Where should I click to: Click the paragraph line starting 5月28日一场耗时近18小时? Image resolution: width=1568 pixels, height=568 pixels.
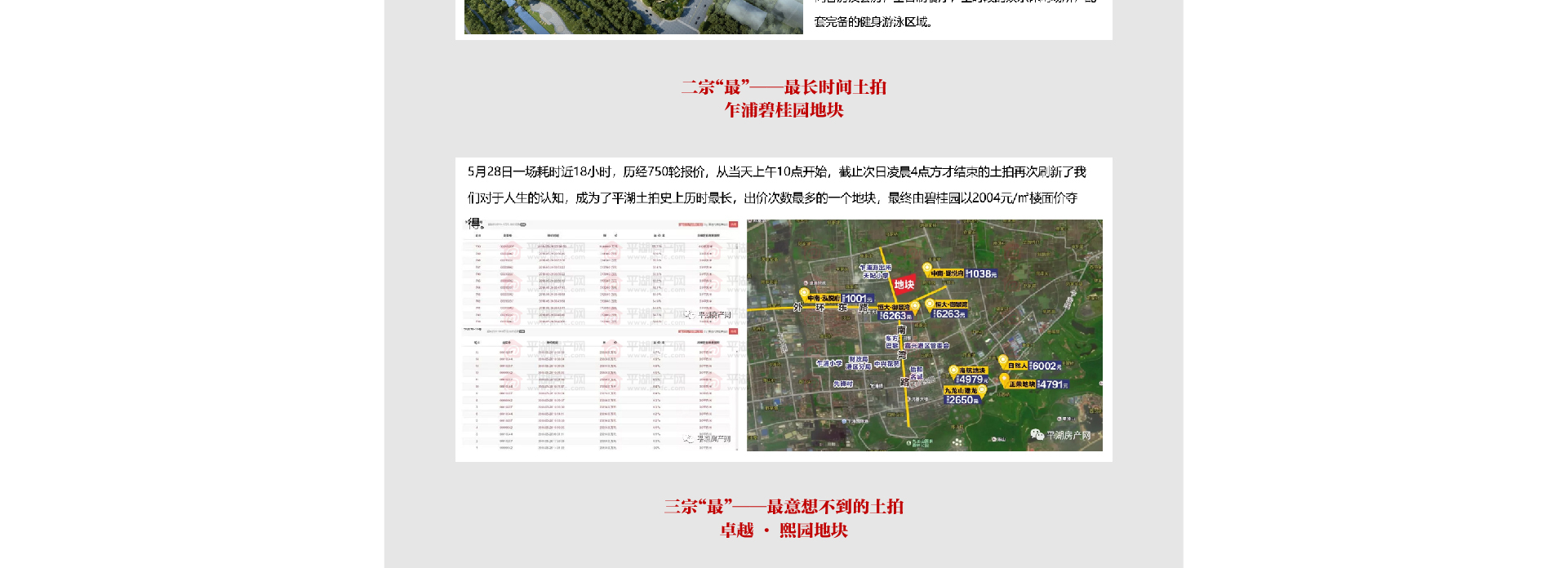776,172
